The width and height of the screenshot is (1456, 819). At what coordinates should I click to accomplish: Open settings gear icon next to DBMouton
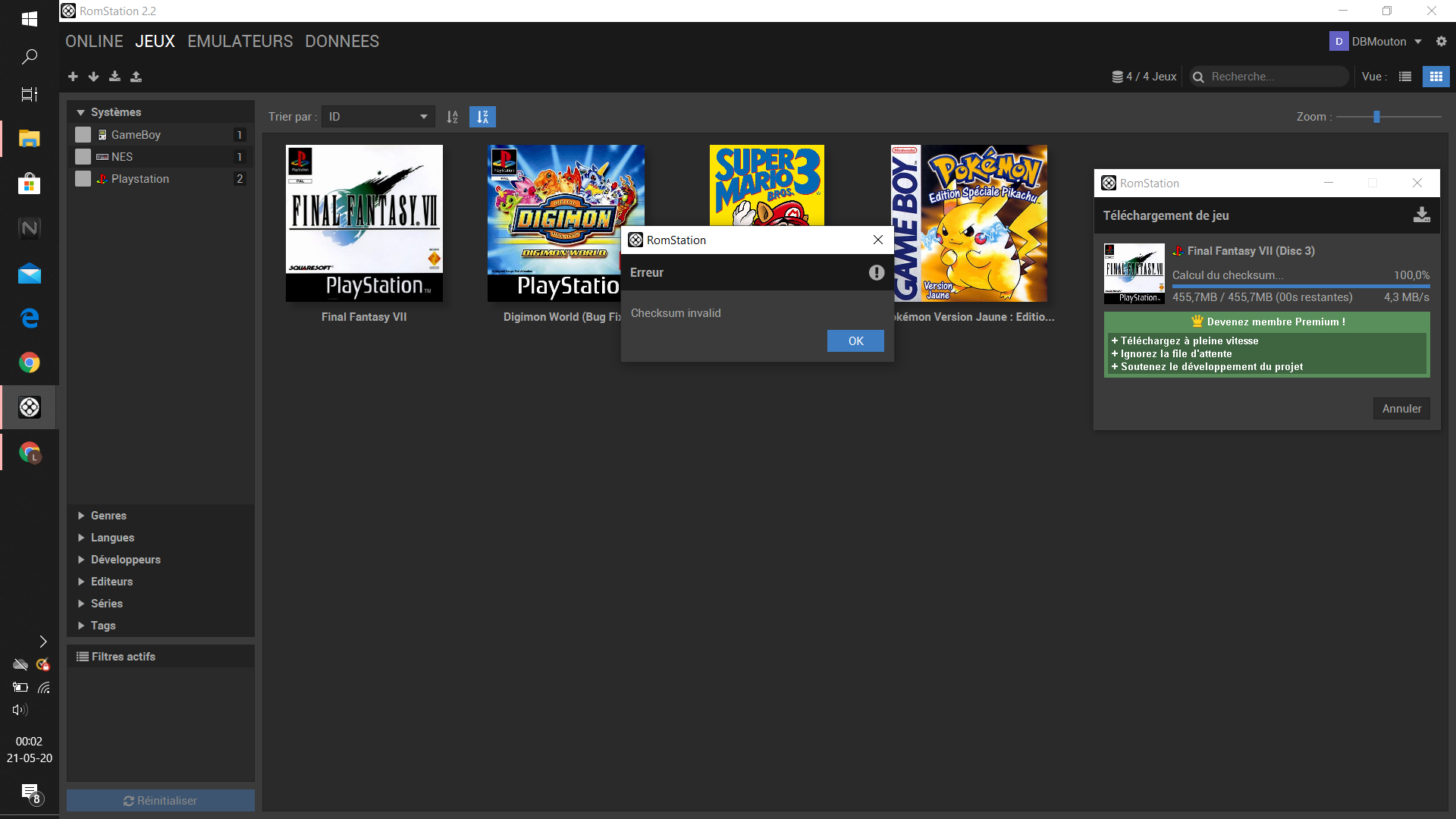[x=1441, y=42]
